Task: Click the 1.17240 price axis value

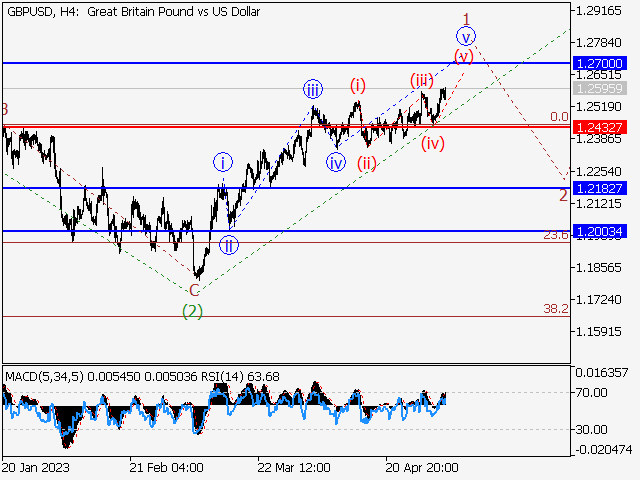Action: [x=598, y=300]
